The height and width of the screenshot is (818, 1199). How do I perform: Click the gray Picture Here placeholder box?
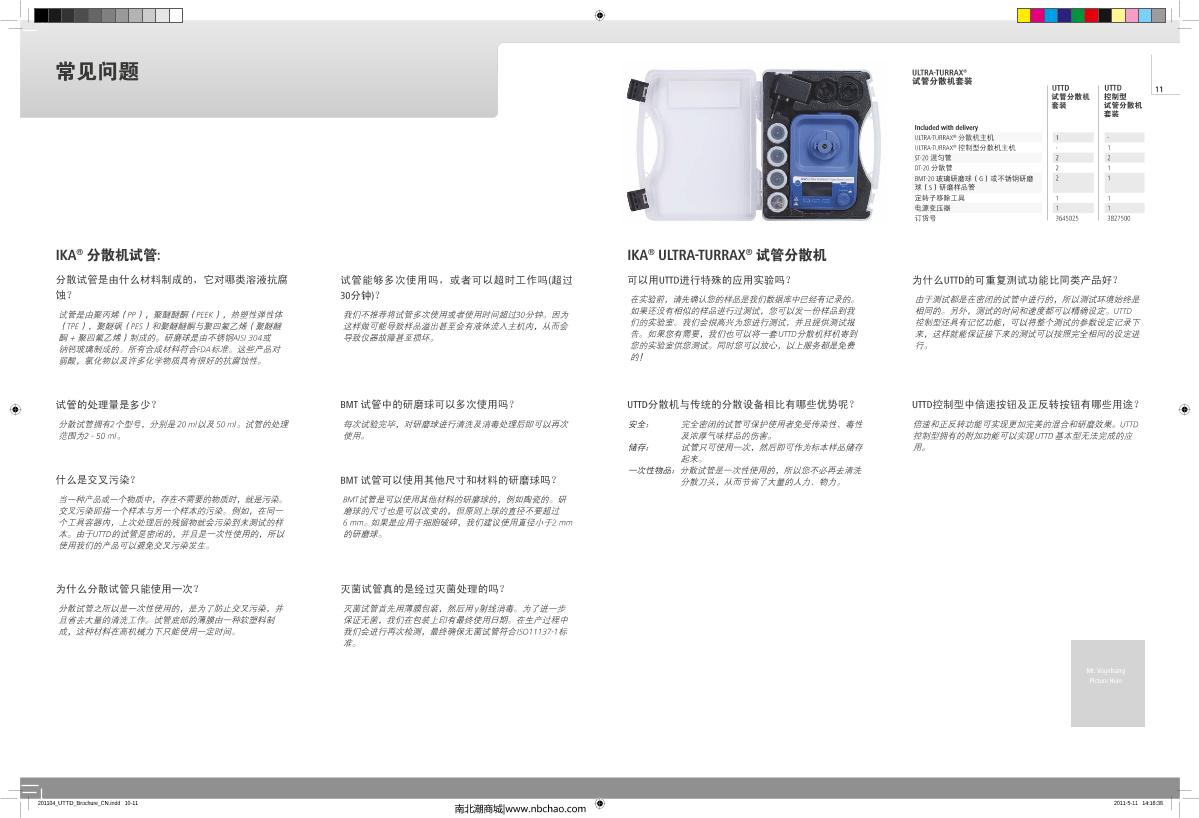pos(1107,683)
